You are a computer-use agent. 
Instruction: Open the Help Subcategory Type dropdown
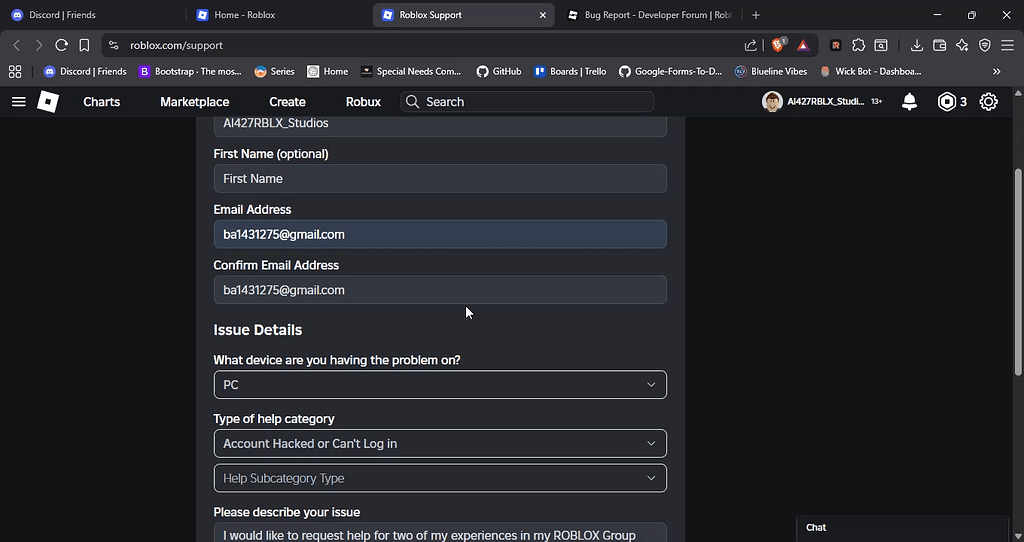coord(440,478)
